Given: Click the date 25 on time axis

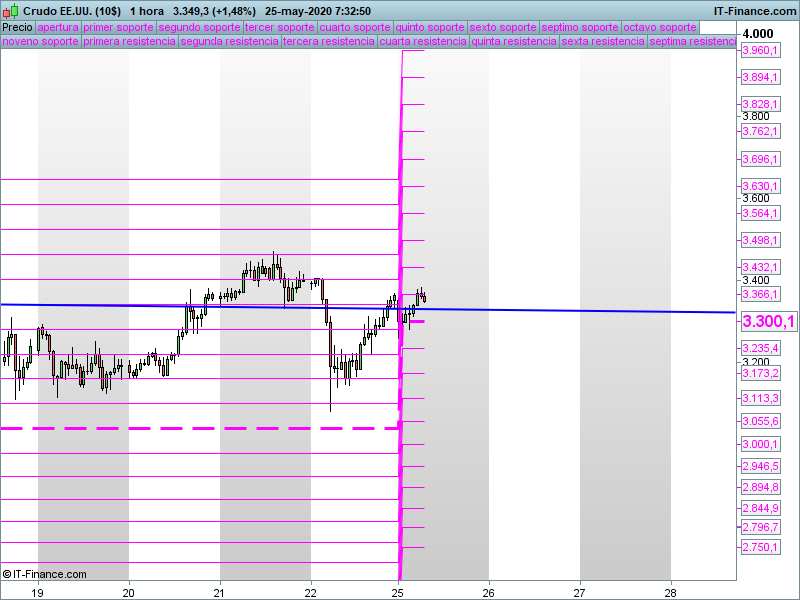Looking at the screenshot, I should pyautogui.click(x=398, y=592).
